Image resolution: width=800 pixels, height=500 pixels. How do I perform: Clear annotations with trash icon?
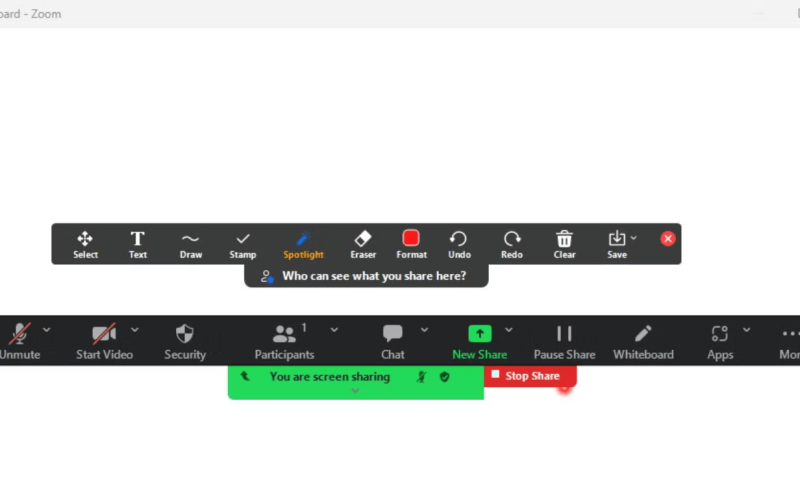(564, 244)
